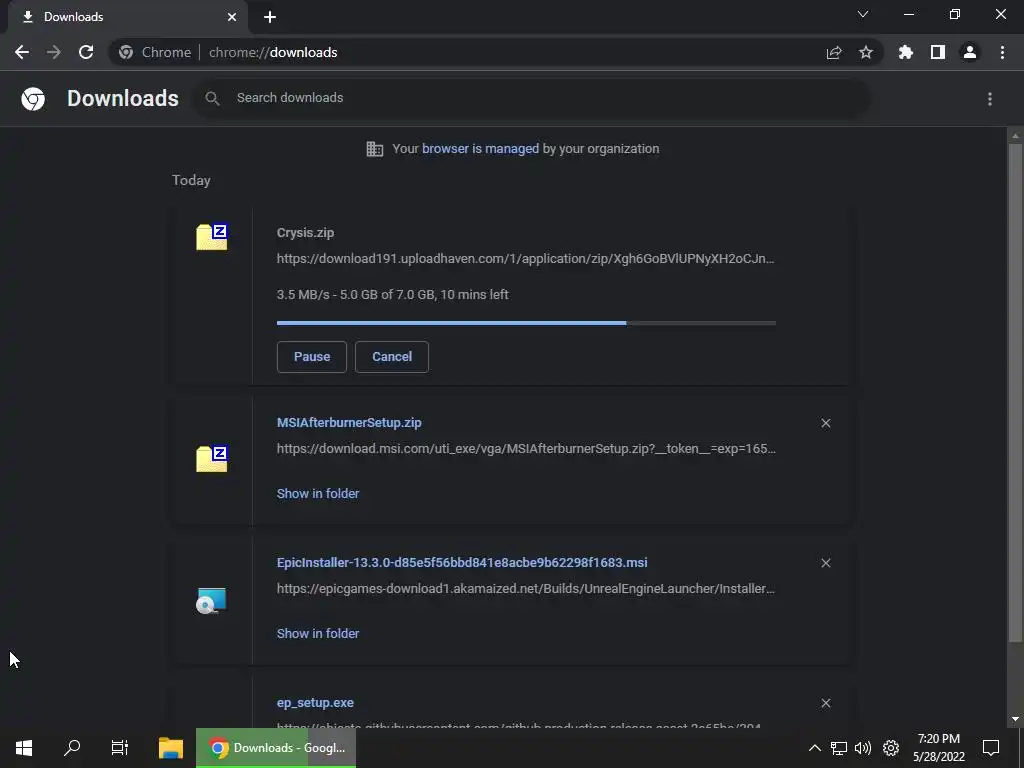1024x768 pixels.
Task: Click the managed organization building icon
Action: pos(375,149)
